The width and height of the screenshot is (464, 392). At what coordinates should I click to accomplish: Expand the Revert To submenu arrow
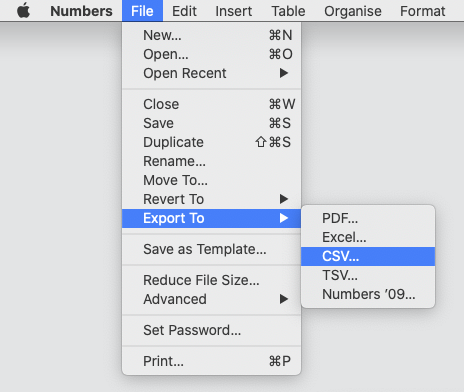(x=284, y=199)
